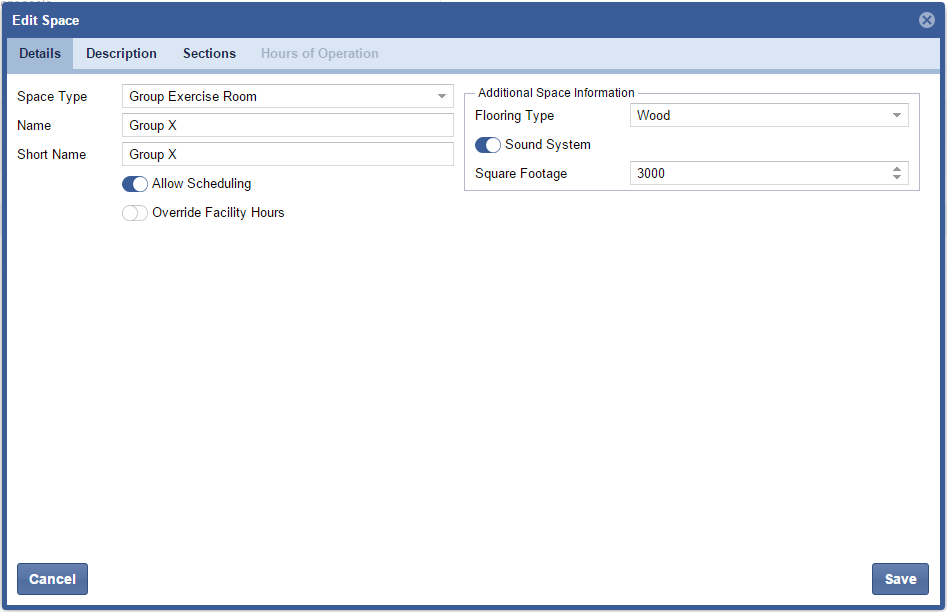Expand the Space Type dropdown arrow
Viewport: 947px width, 612px height.
[x=442, y=97]
